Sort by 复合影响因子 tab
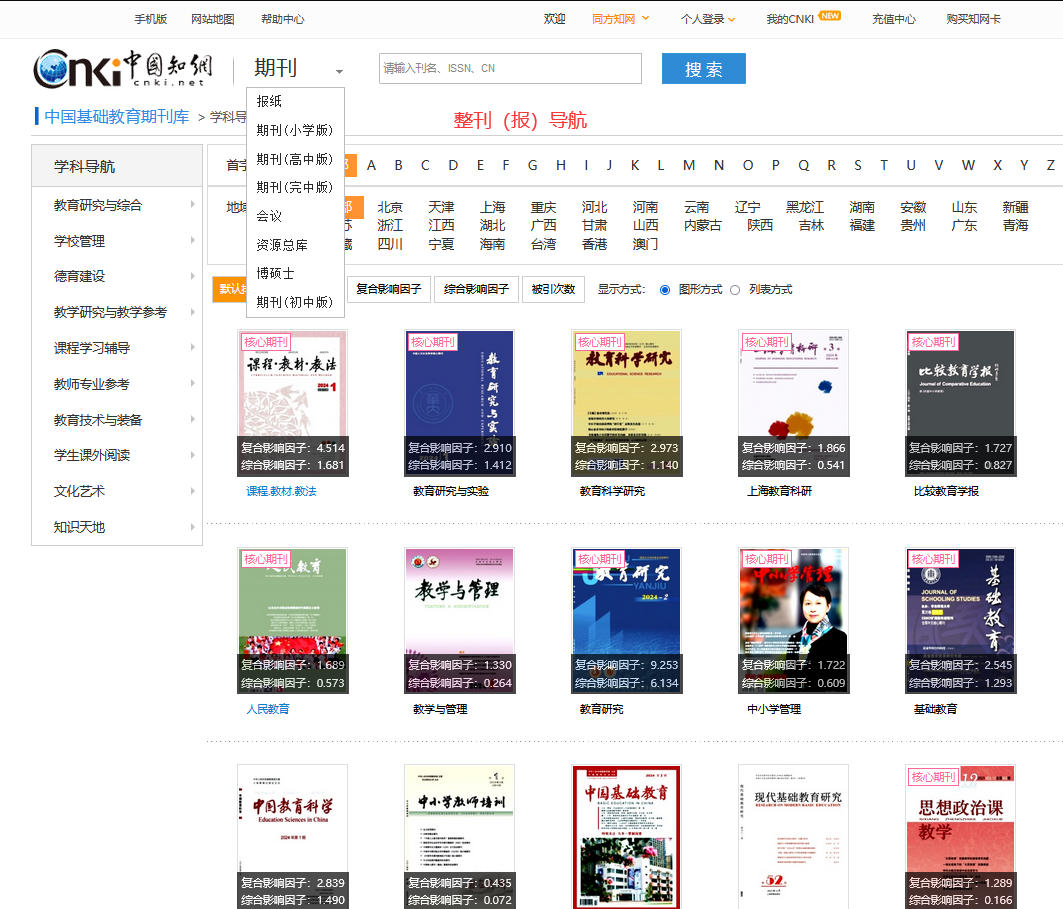The width and height of the screenshot is (1063, 909). pos(388,289)
